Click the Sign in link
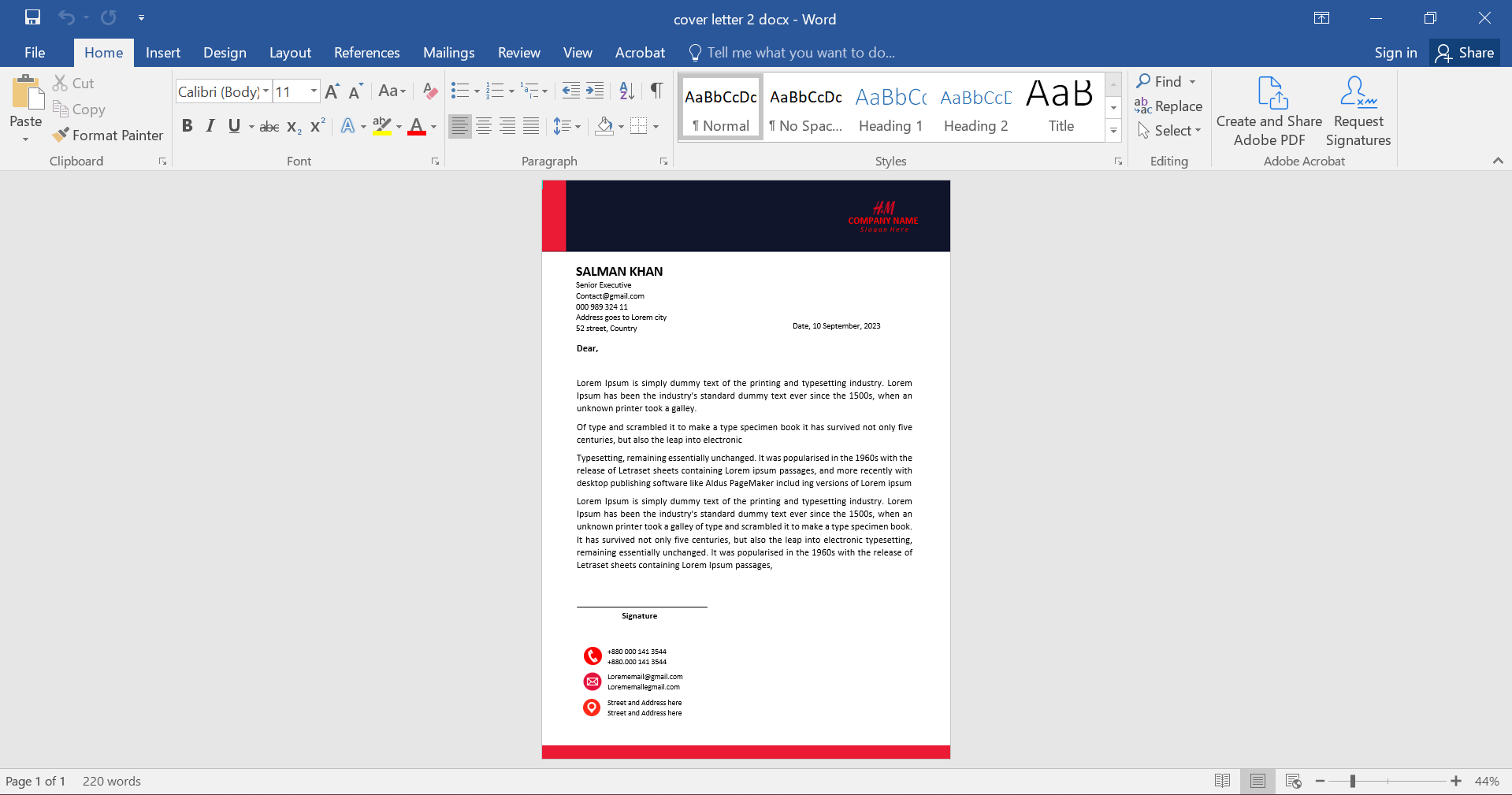The width and height of the screenshot is (1512, 795). 1395,52
